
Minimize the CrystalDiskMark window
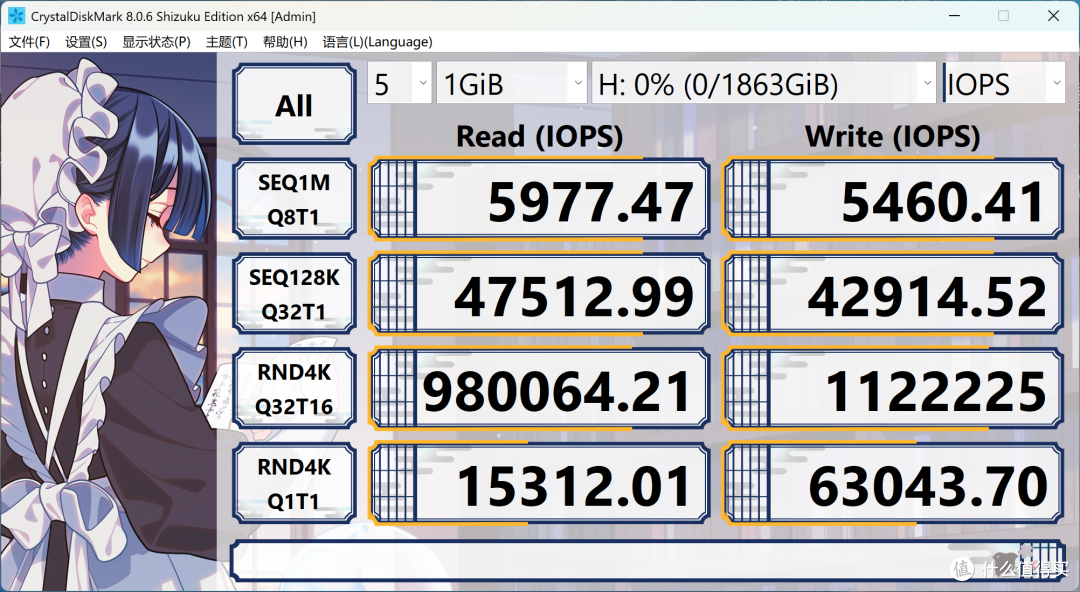coord(954,16)
